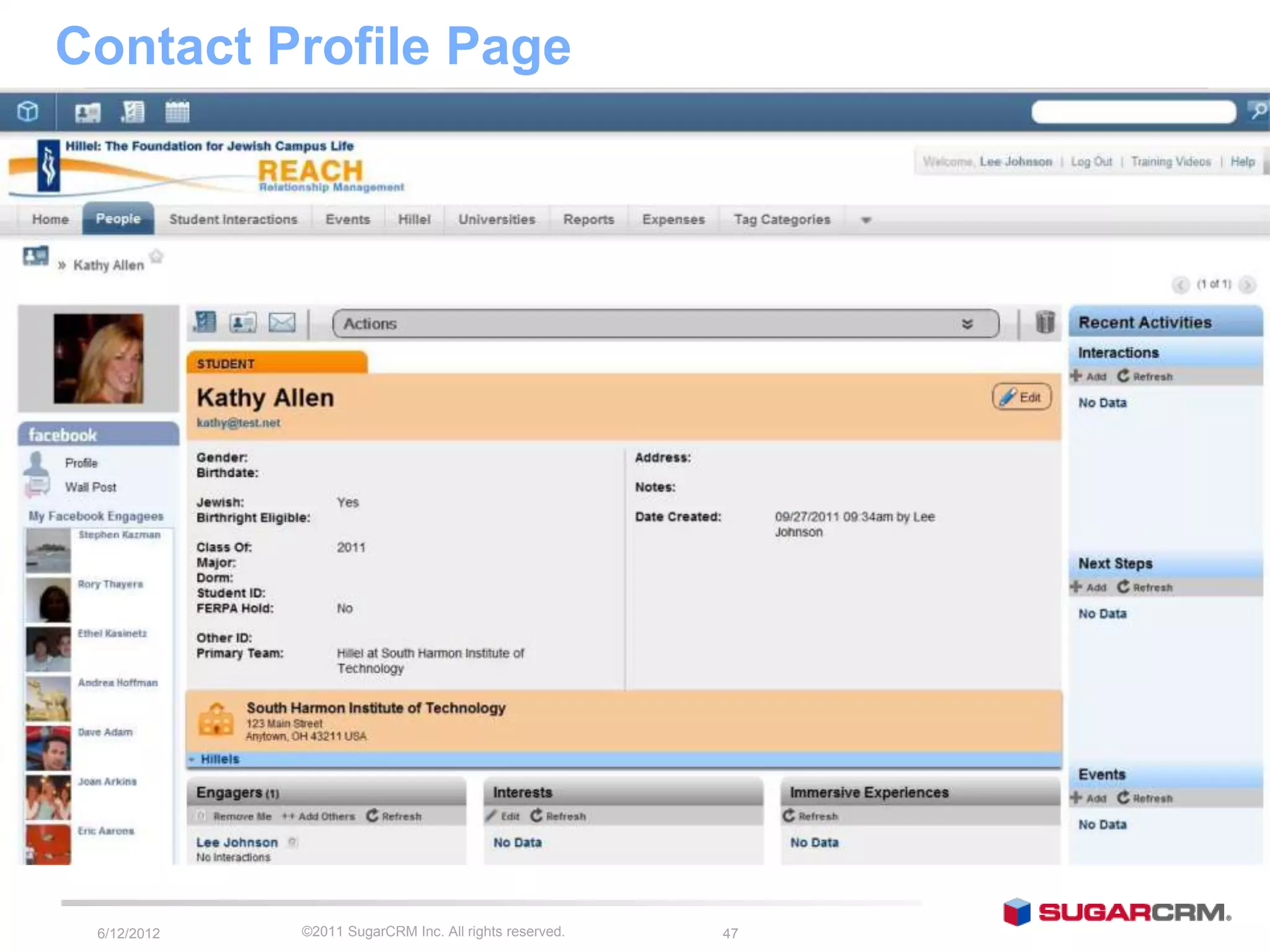Open the calendar icon in top bar
Image resolution: width=1270 pixels, height=952 pixels.
pyautogui.click(x=177, y=112)
